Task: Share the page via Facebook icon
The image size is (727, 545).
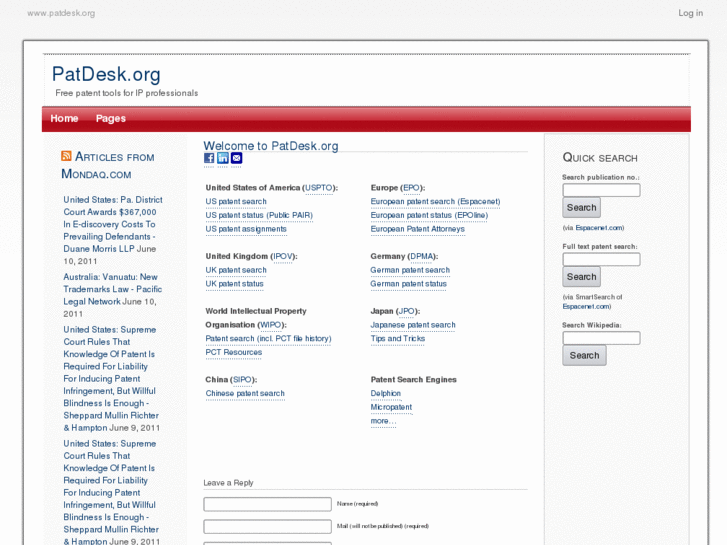Action: pos(209,158)
